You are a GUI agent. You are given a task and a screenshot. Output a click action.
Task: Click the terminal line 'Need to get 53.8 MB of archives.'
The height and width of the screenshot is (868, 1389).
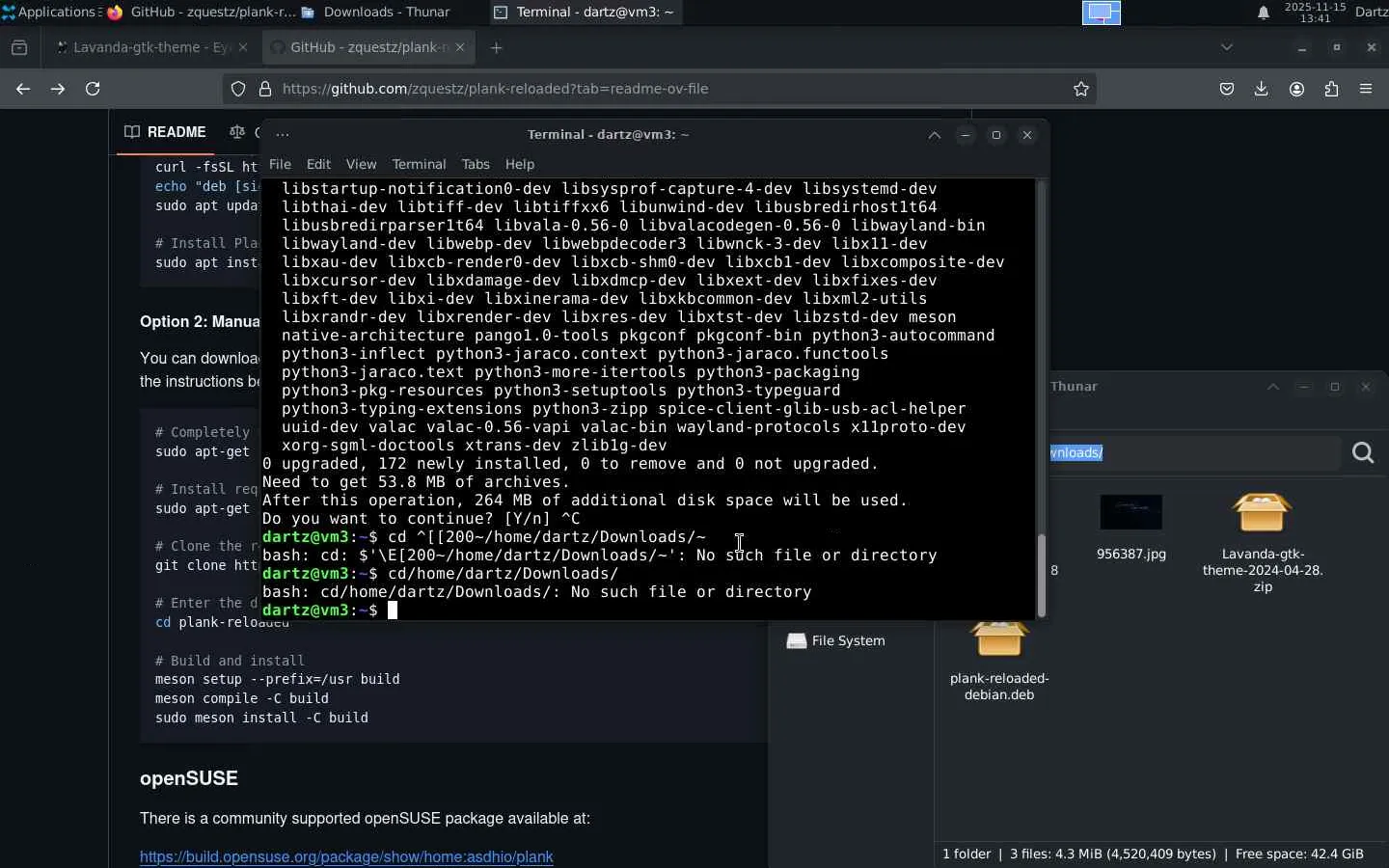click(416, 482)
